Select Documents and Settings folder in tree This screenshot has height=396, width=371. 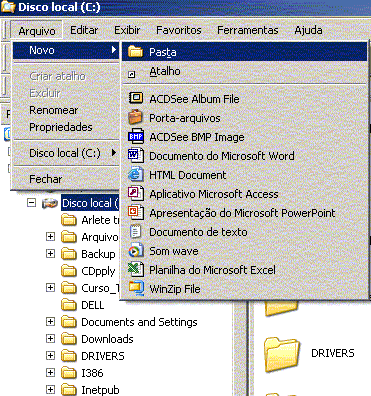tap(139, 322)
